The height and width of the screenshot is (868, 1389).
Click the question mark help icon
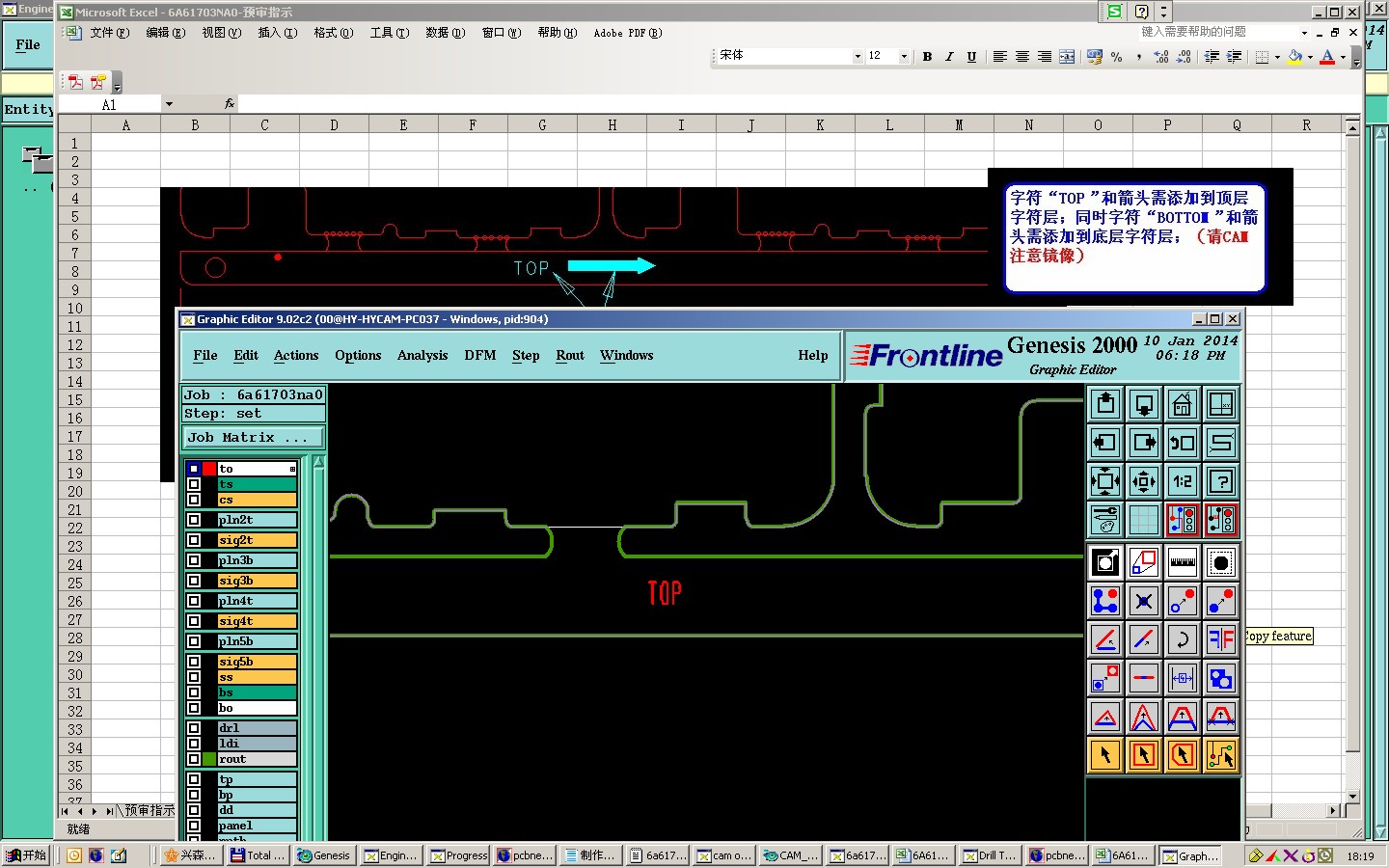pyautogui.click(x=1221, y=481)
